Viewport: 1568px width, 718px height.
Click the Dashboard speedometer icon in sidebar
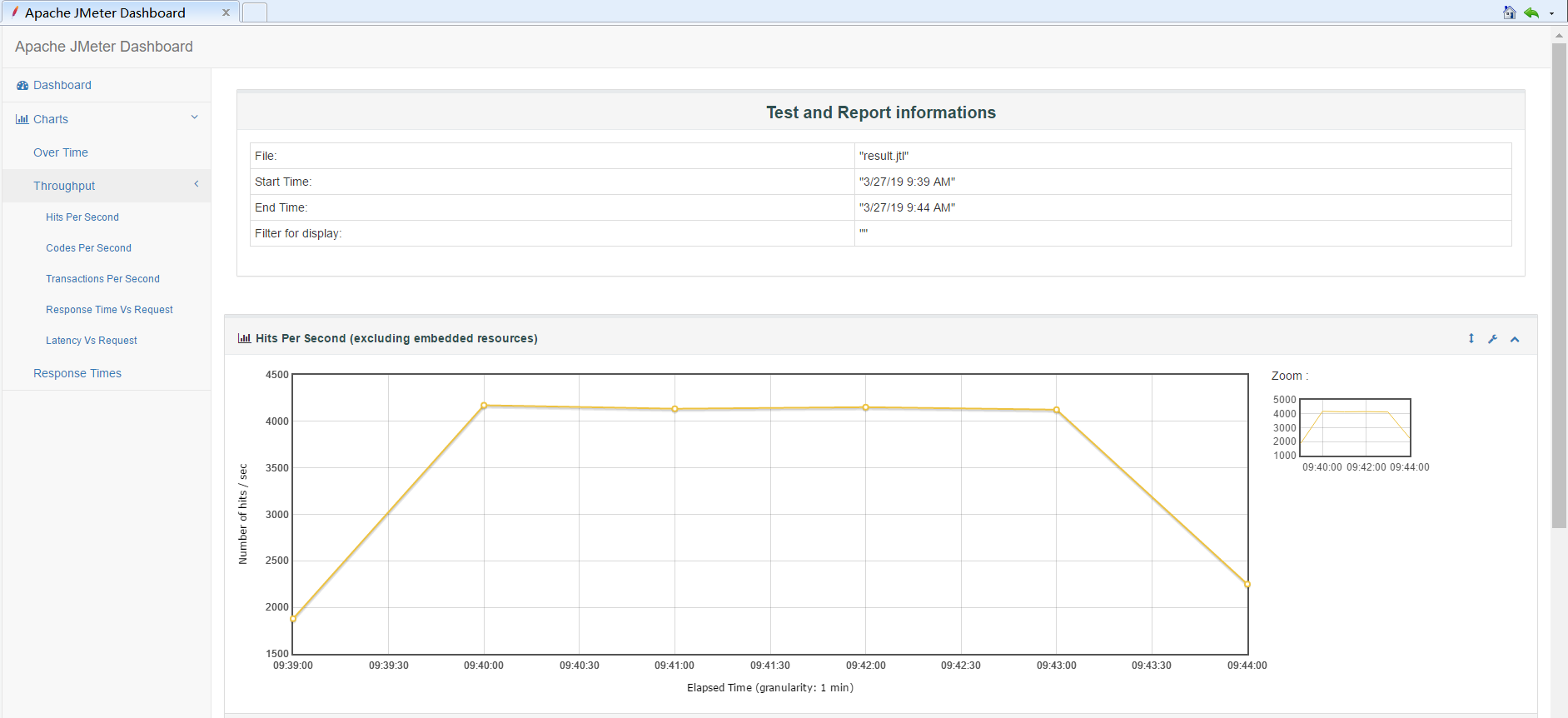click(22, 86)
